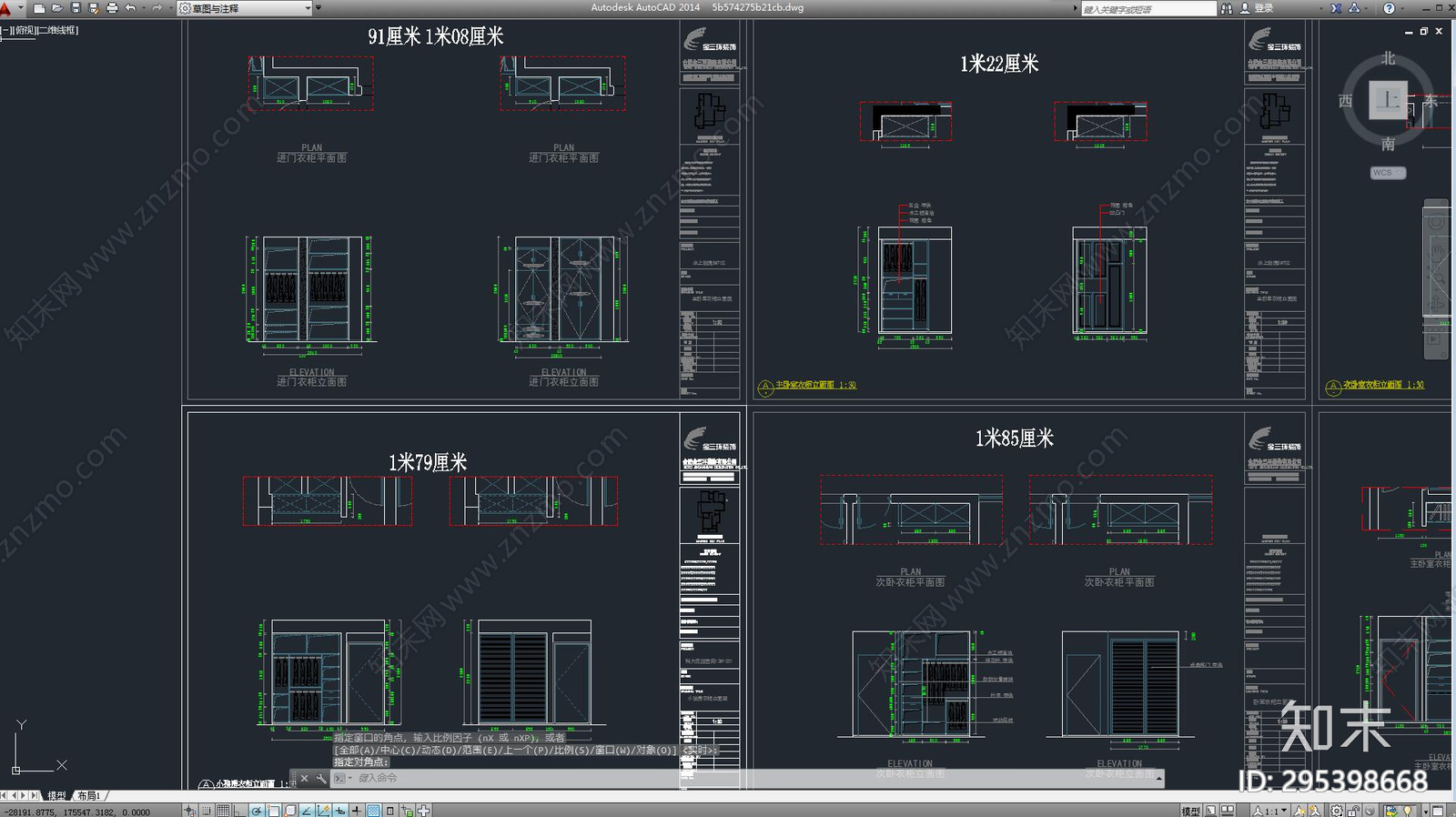Click the 键入命令 command input field
The height and width of the screenshot is (817, 1456).
753,779
